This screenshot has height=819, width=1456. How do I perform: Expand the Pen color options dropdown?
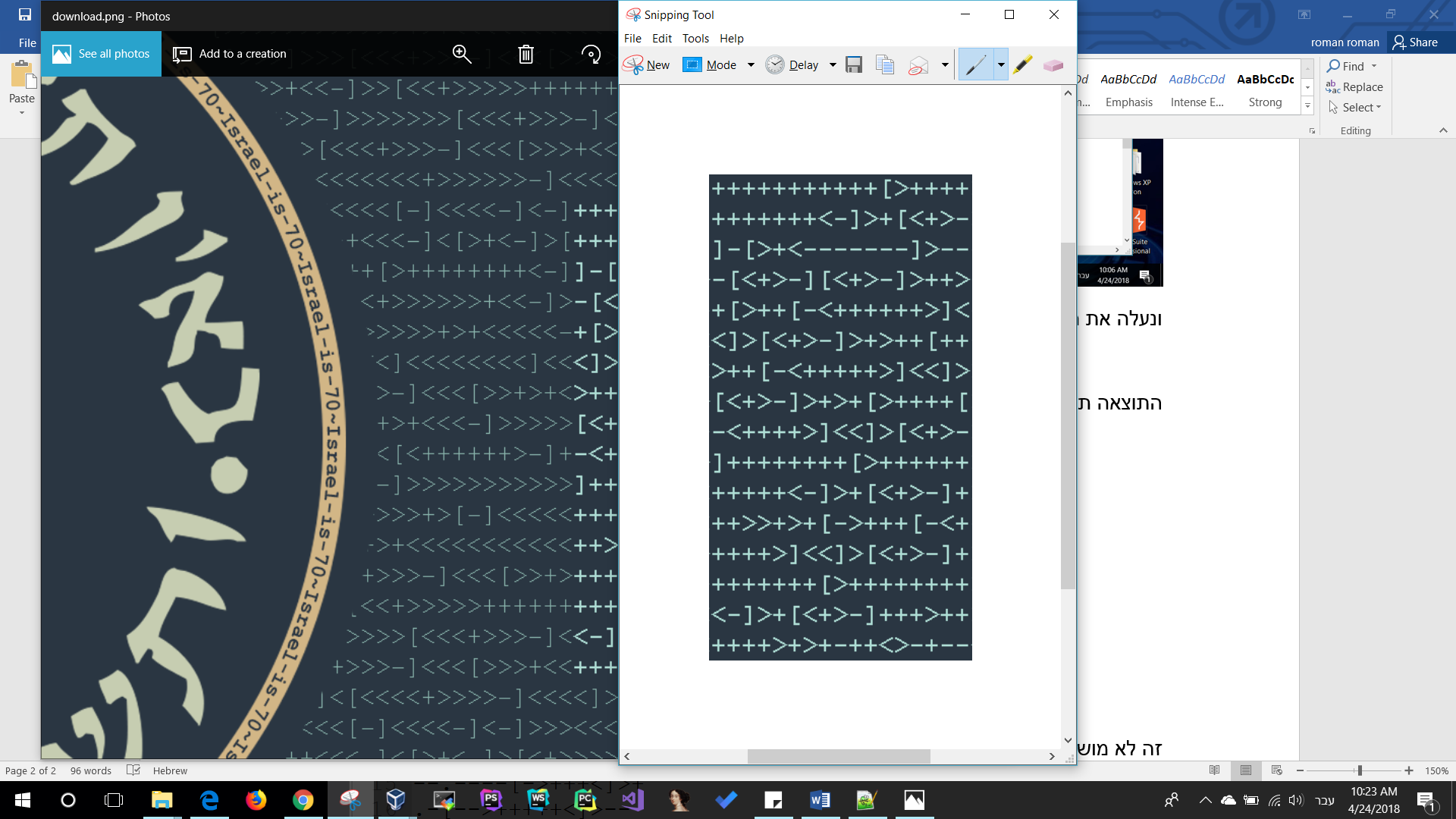click(1001, 65)
